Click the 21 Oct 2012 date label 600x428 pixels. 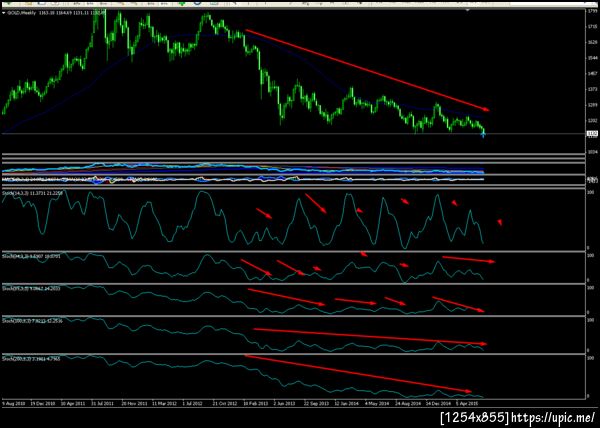pyautogui.click(x=225, y=404)
